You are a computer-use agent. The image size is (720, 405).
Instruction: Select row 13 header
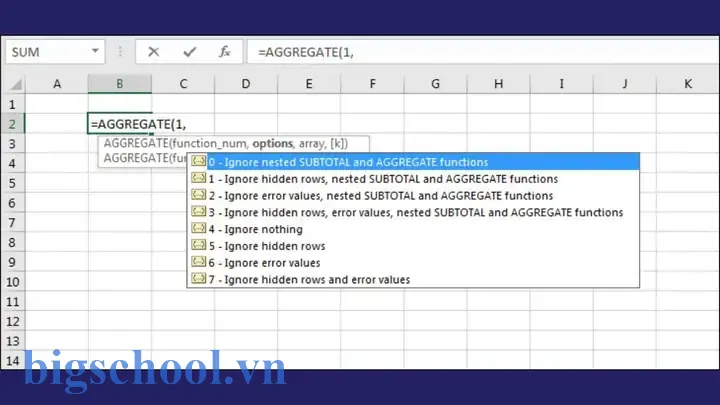13,341
